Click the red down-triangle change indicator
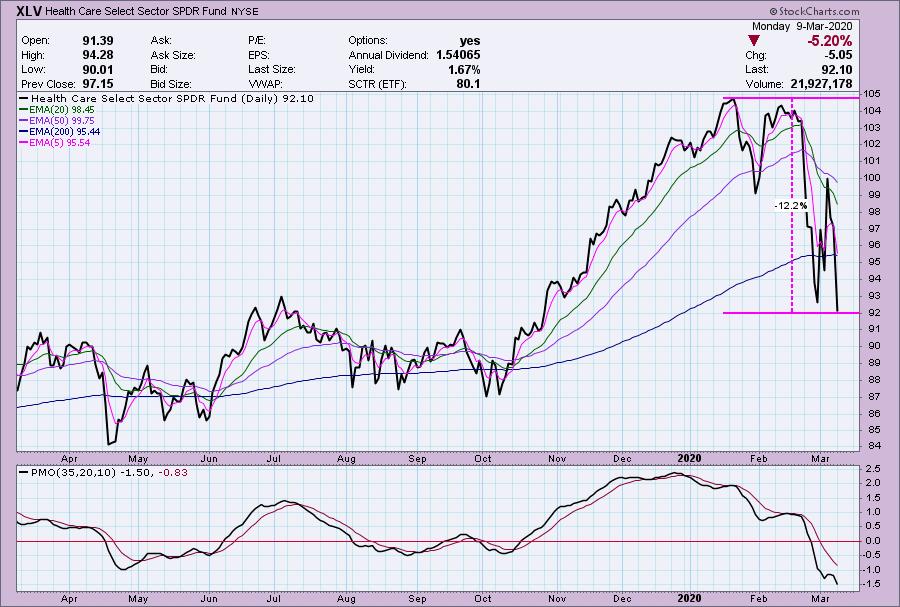Viewport: 900px width, 607px height. pos(754,41)
